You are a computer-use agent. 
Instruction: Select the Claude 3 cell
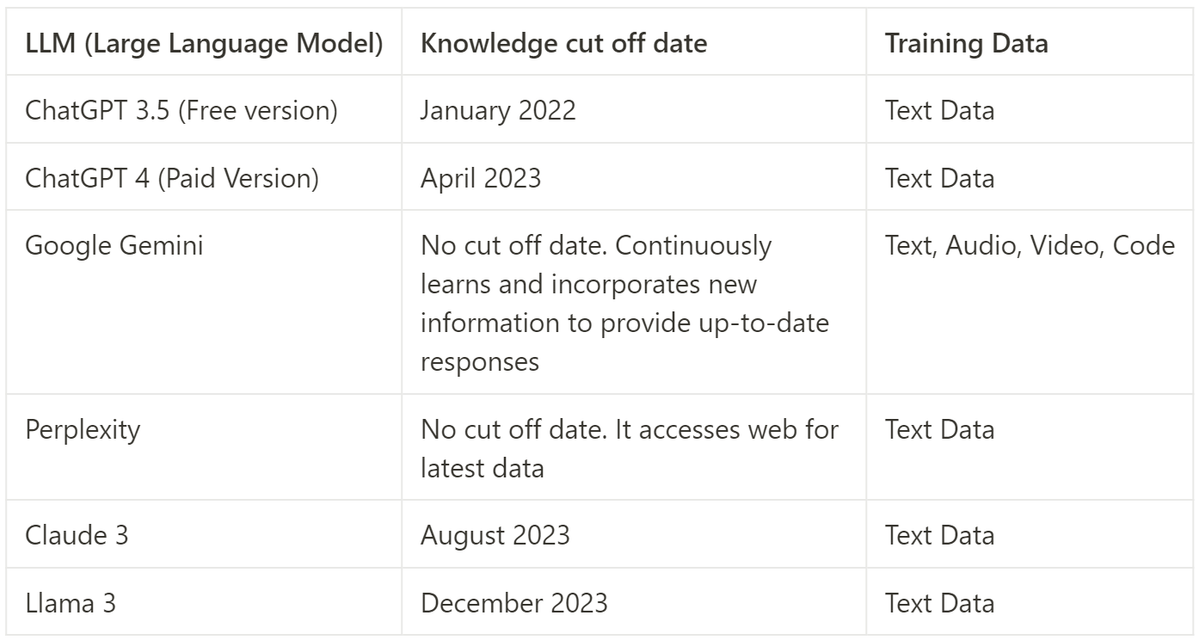click(x=77, y=535)
